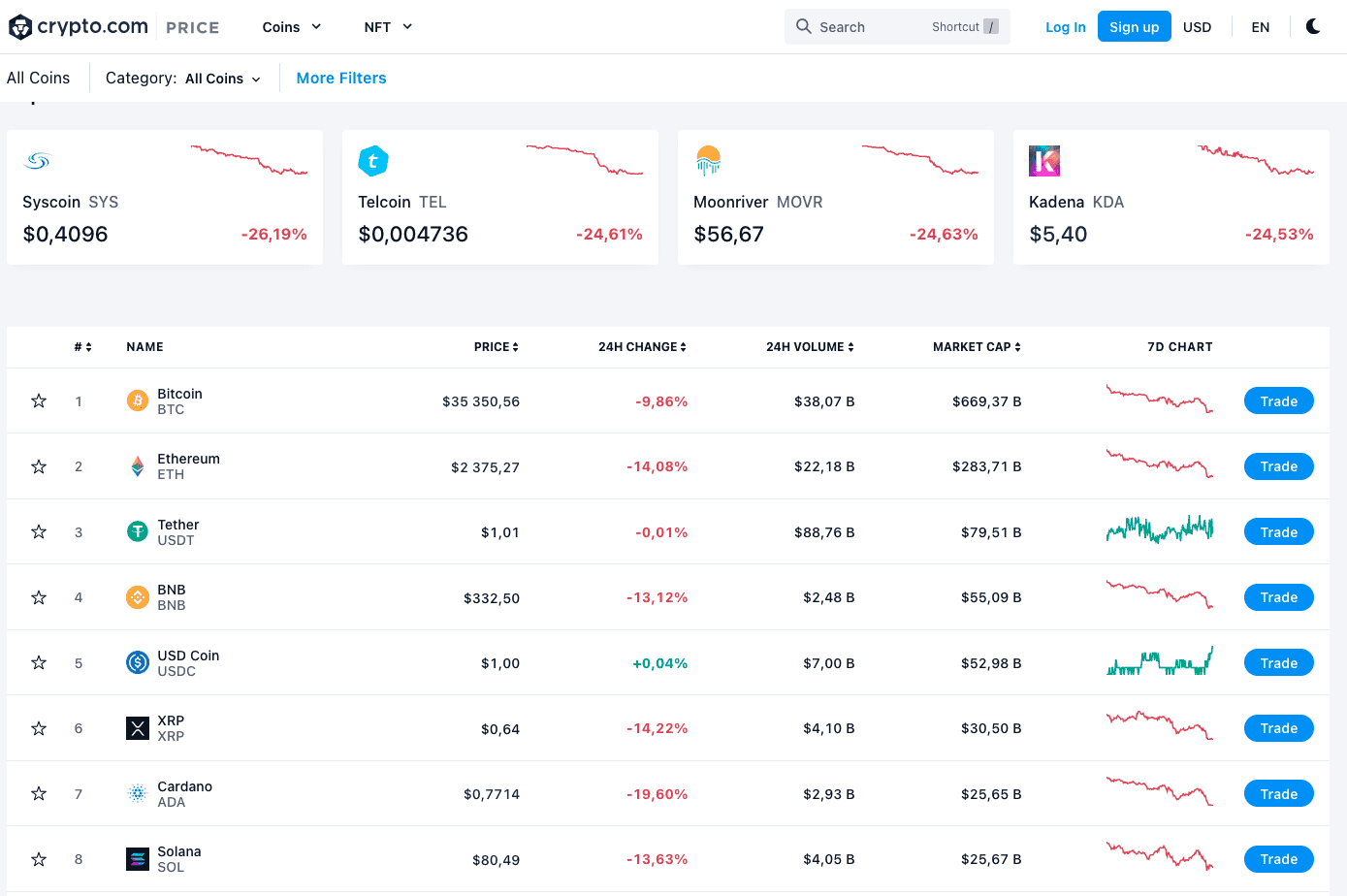The width and height of the screenshot is (1347, 896).
Task: Open the Syscoin SYS card
Action: click(165, 197)
